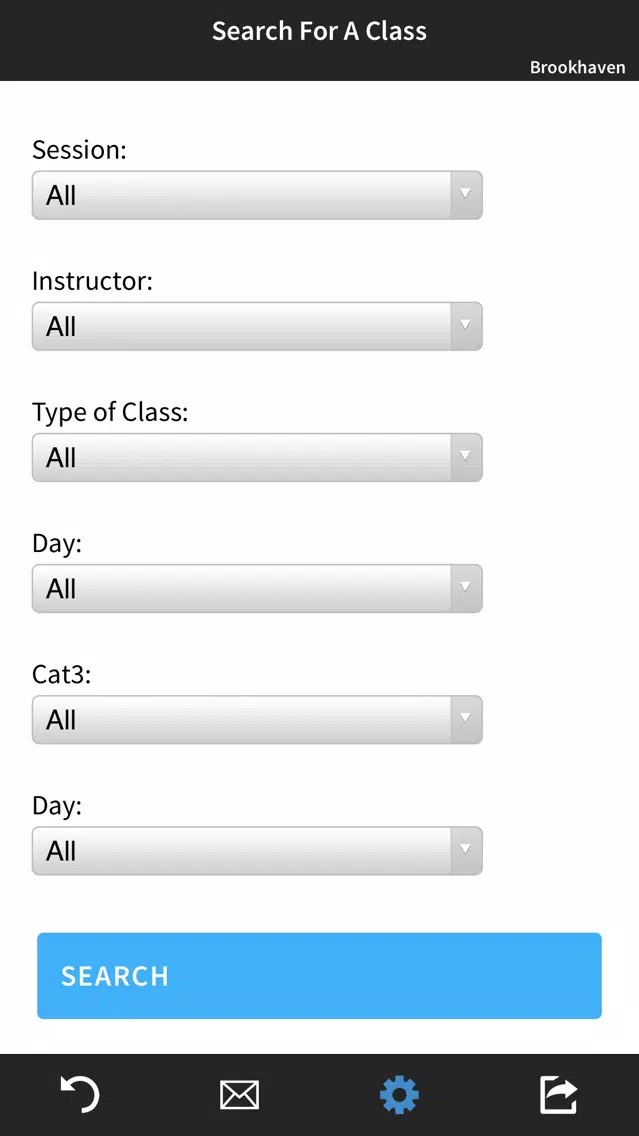
Task: Click the arrow on the Session dropdown
Action: 466,195
